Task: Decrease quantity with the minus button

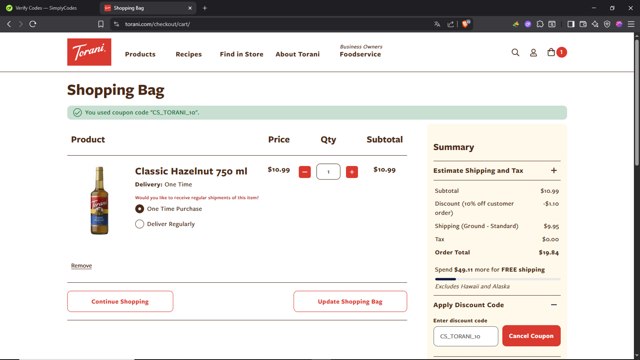Action: (304, 172)
